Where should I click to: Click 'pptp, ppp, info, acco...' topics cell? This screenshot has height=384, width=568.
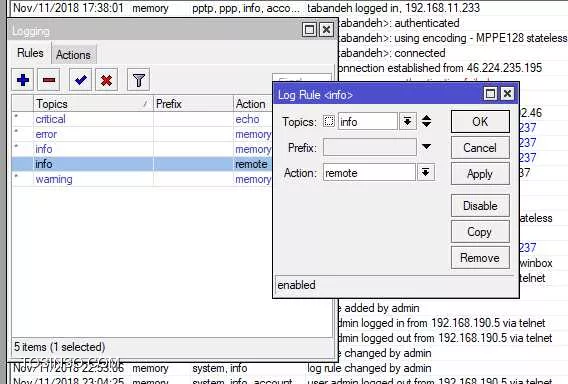[x=246, y=8]
